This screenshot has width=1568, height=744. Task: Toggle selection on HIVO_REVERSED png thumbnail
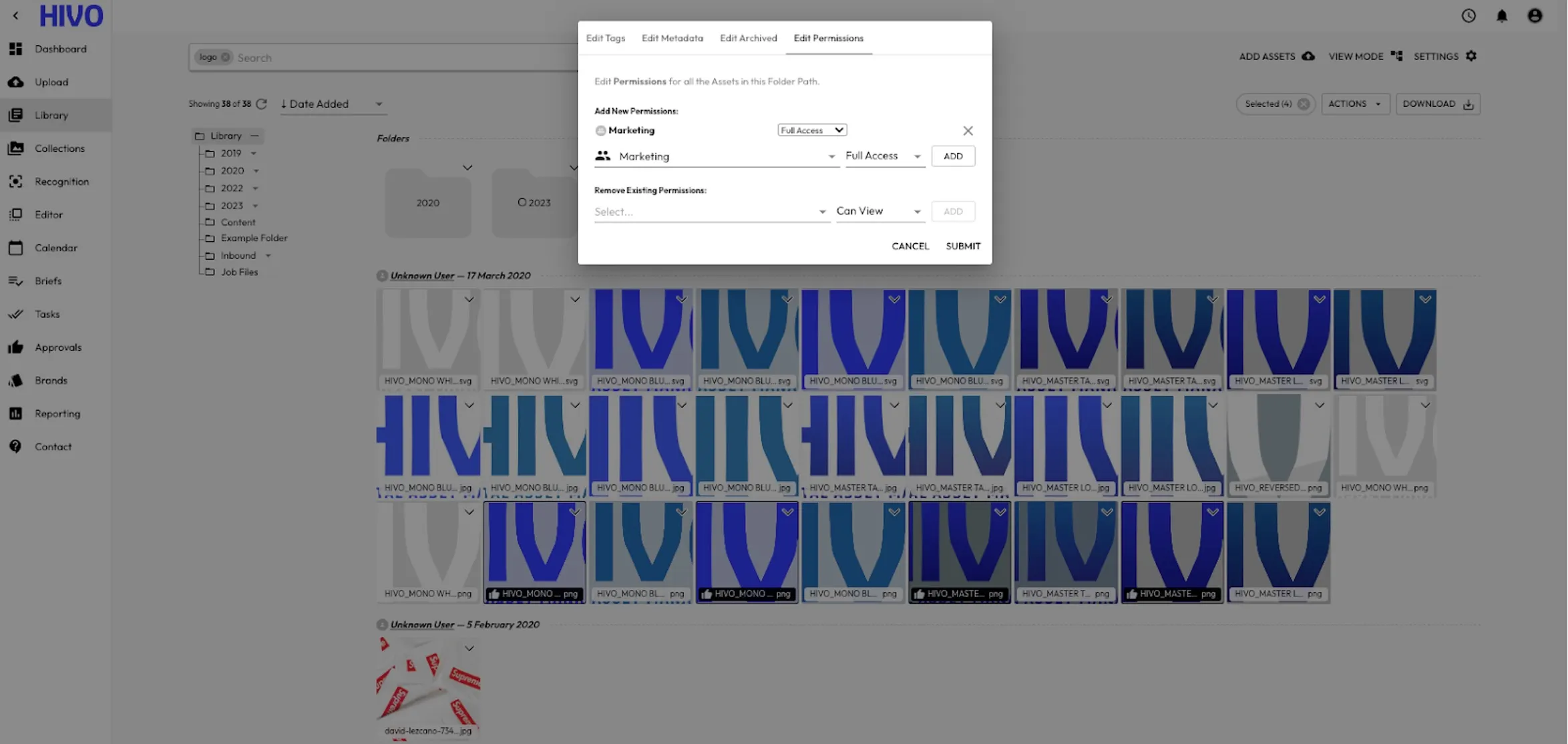coord(1319,405)
